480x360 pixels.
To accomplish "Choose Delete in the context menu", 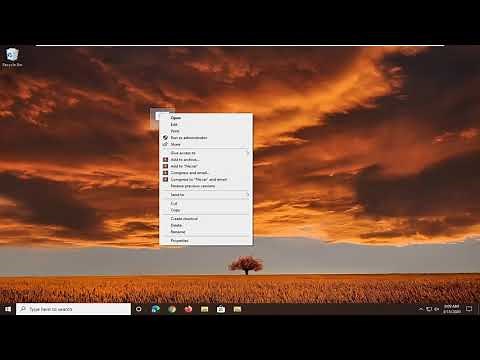I will pyautogui.click(x=206, y=225).
